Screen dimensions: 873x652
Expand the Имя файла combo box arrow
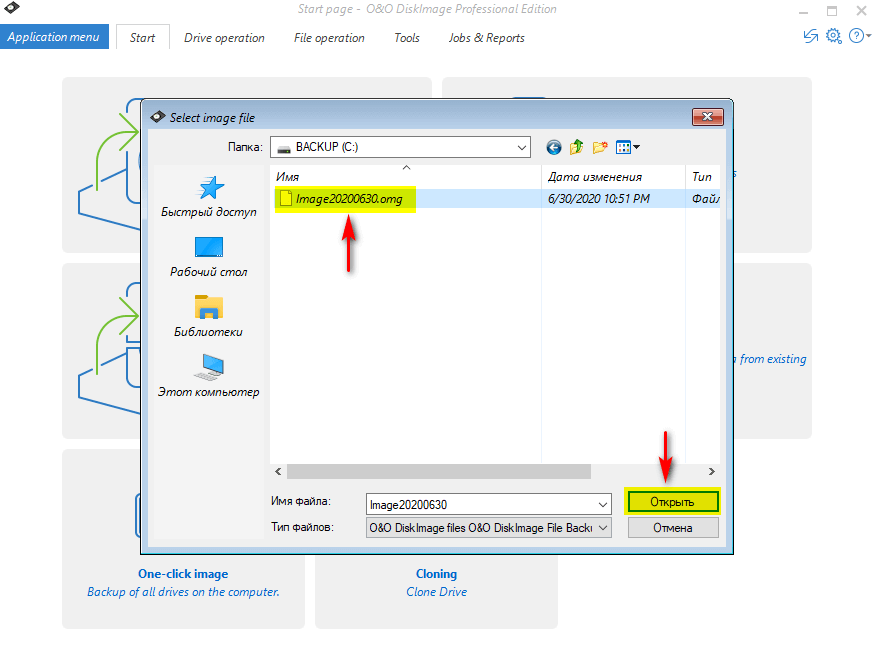[x=603, y=504]
